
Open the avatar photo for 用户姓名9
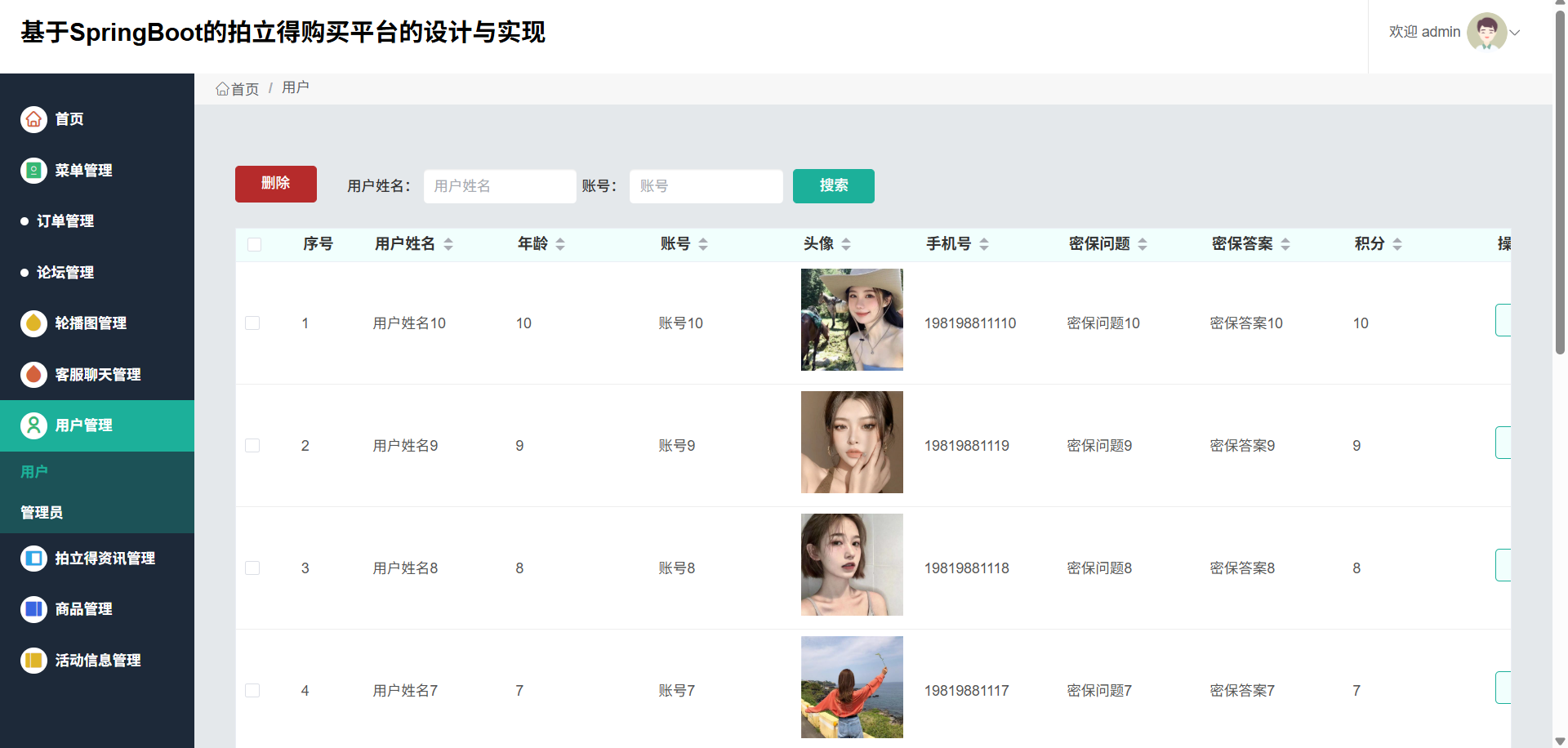point(852,443)
